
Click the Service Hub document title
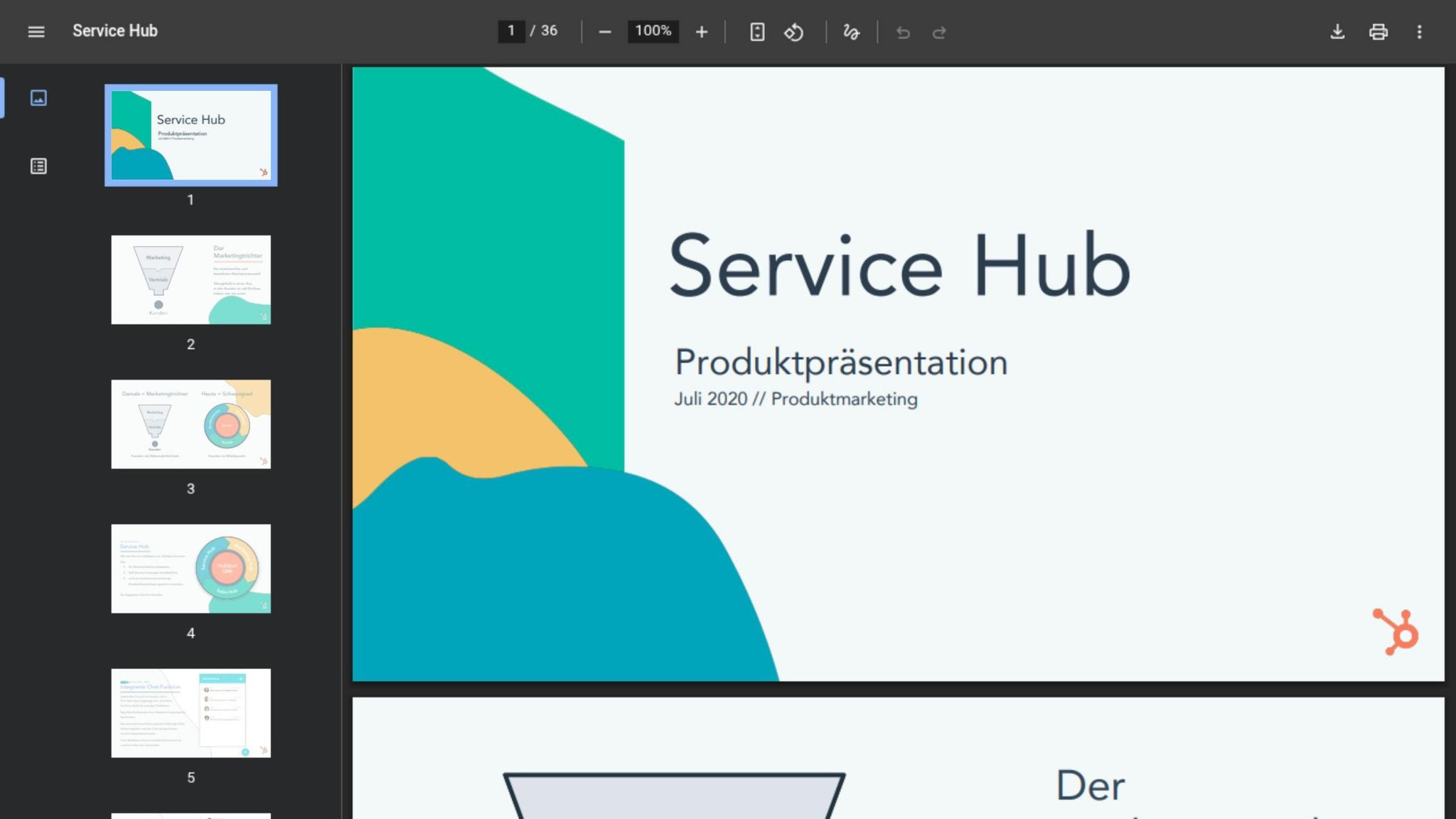point(114,31)
